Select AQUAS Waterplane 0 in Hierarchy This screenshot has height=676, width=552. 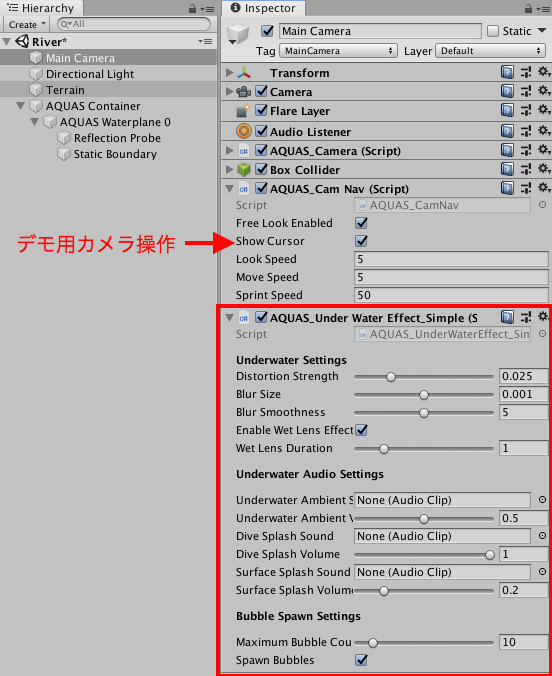[115, 122]
